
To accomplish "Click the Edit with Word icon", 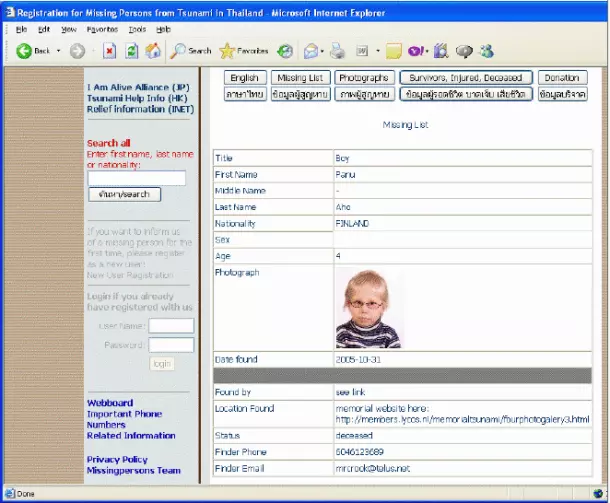I will (x=362, y=51).
